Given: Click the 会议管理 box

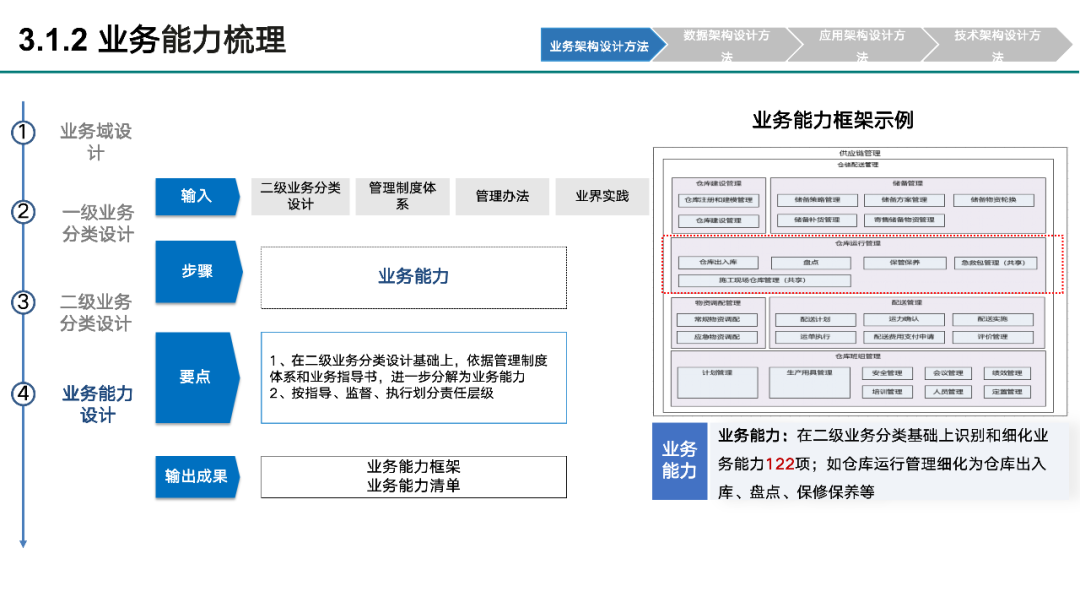Looking at the screenshot, I should [947, 373].
